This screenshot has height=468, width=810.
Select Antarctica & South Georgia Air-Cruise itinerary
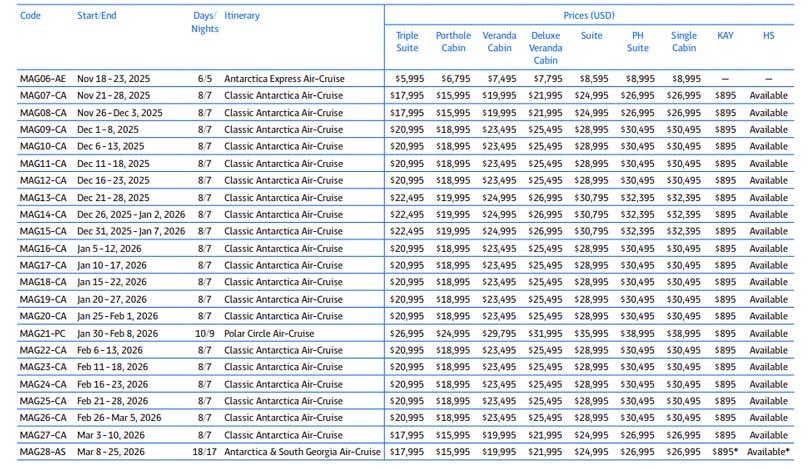(x=302, y=451)
